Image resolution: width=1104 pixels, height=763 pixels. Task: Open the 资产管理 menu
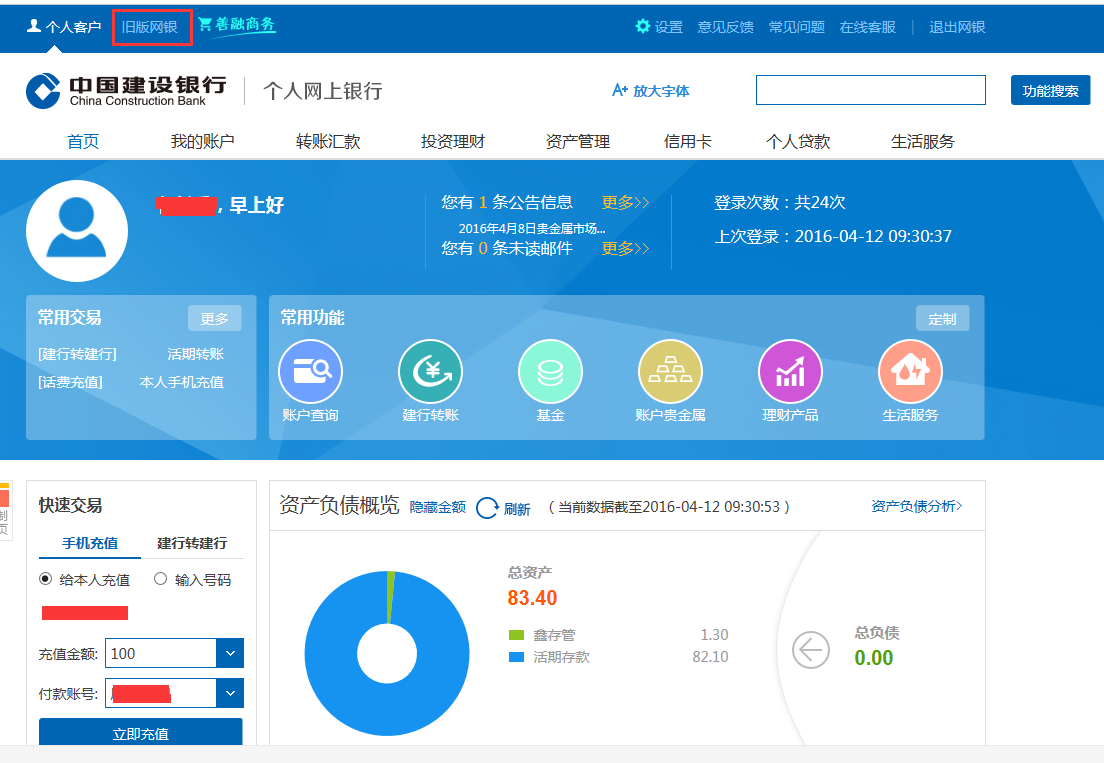tap(577, 141)
